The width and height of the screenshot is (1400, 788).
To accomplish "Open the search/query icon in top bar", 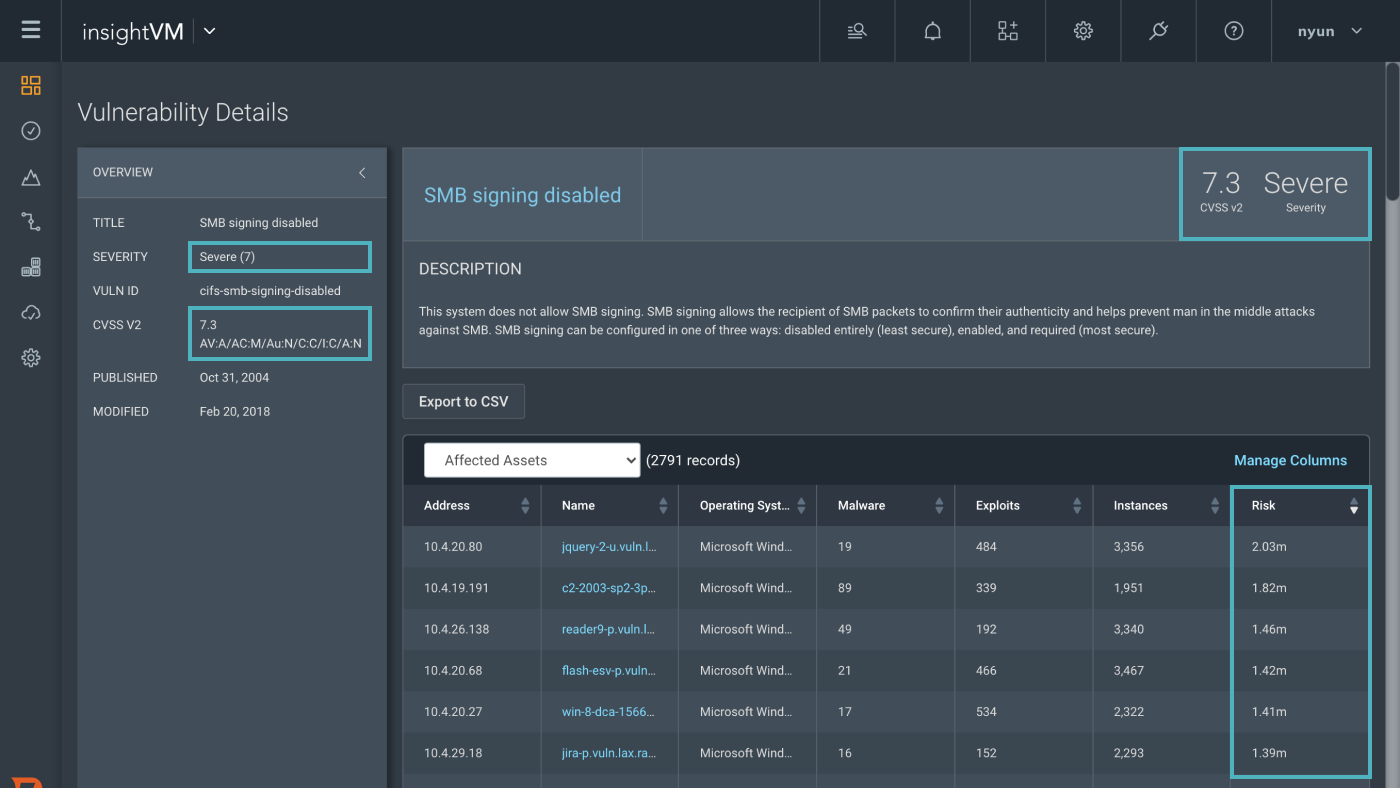I will (x=857, y=31).
